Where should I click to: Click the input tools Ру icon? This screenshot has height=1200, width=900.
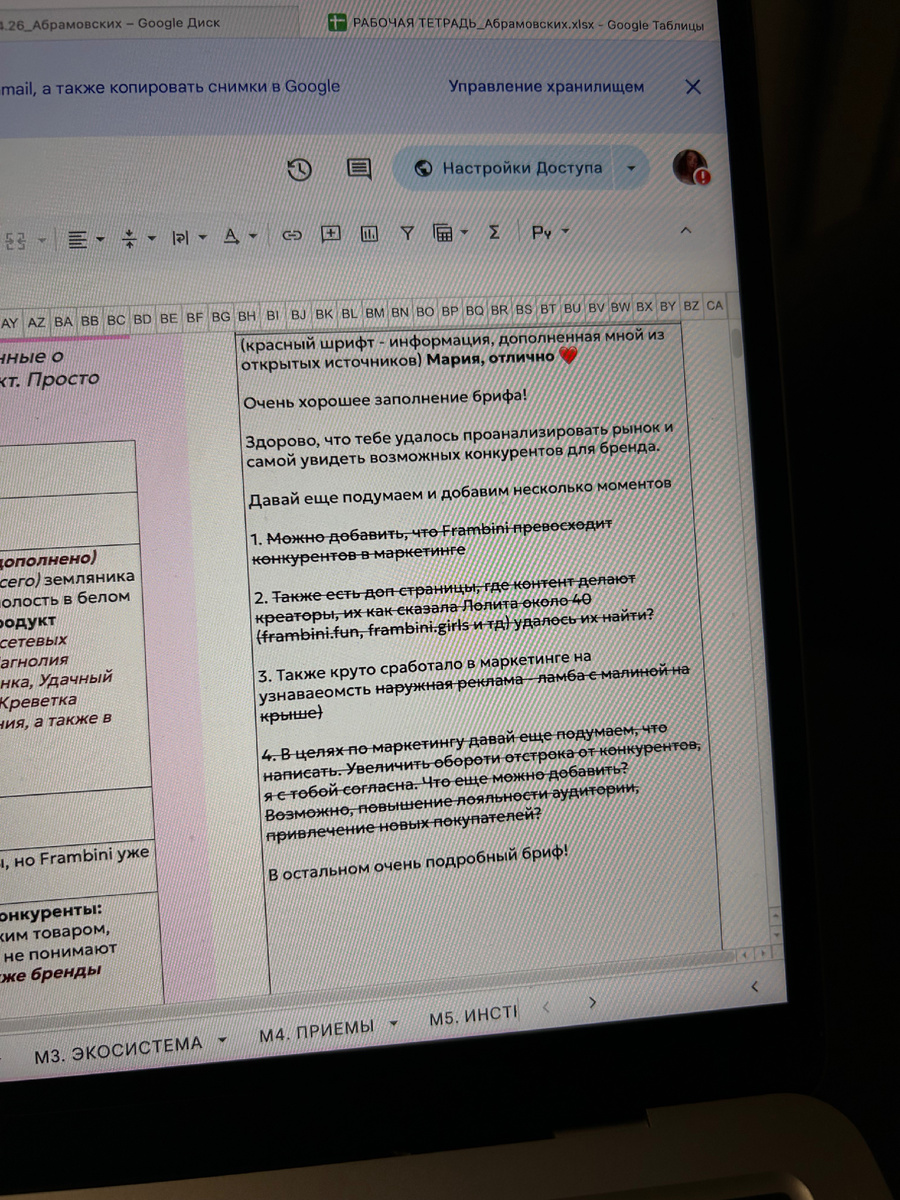(x=542, y=232)
